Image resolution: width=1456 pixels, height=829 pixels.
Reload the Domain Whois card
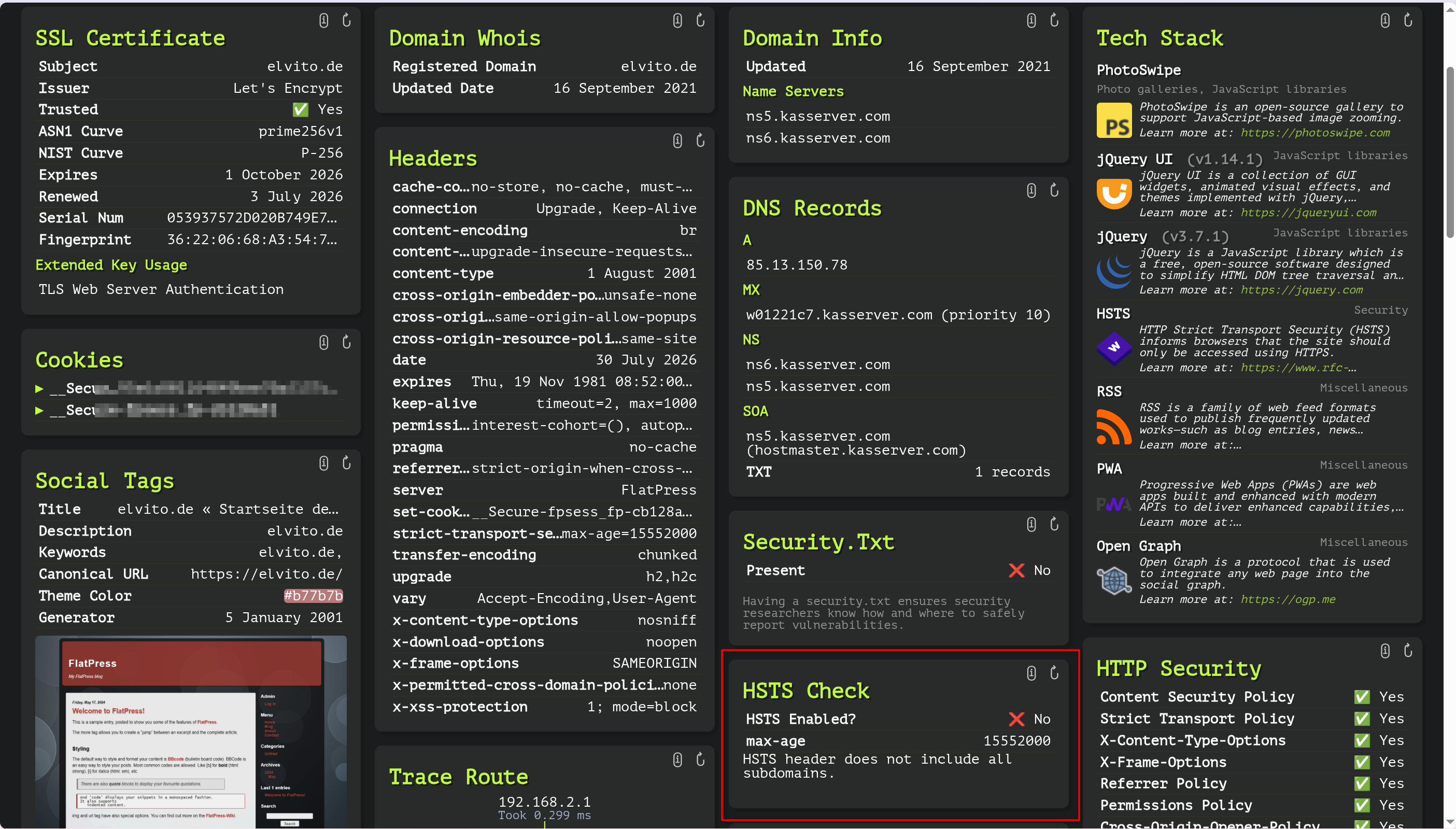[701, 21]
